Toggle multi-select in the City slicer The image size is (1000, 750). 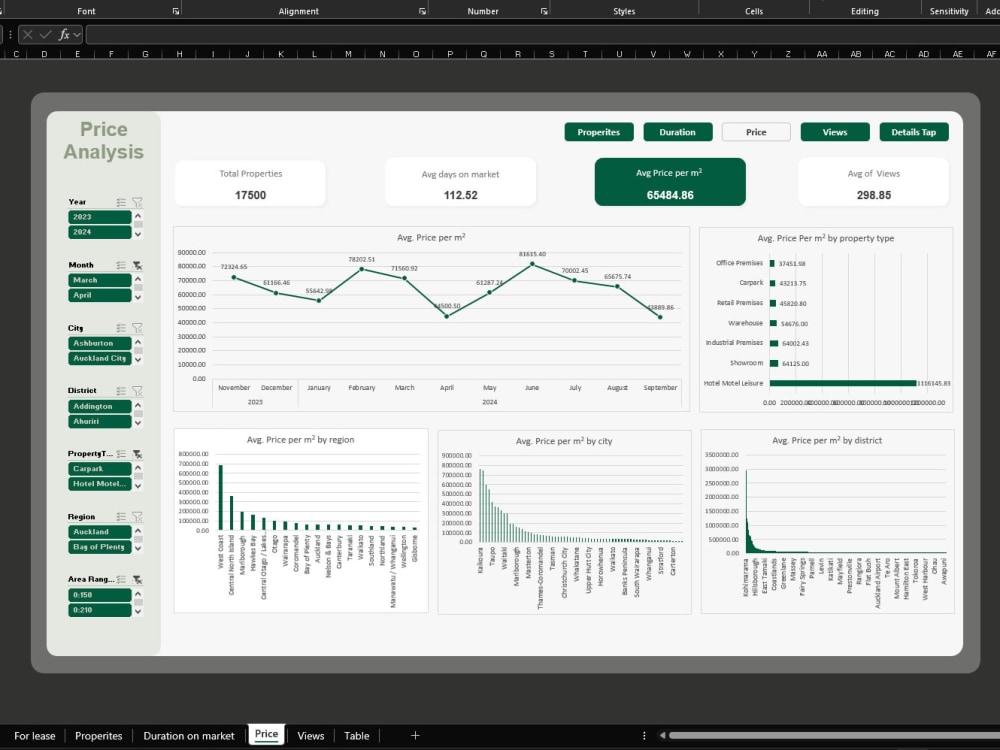coord(121,328)
